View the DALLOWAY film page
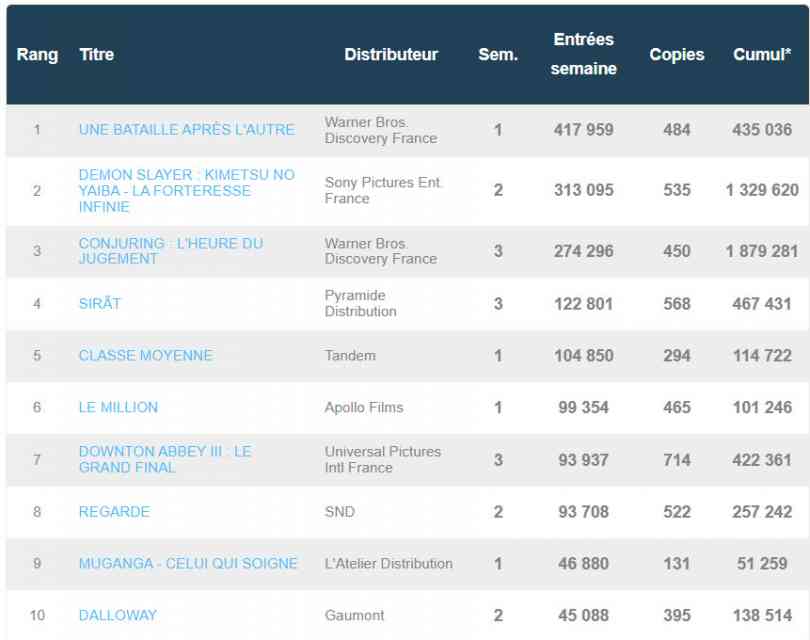The height and width of the screenshot is (640, 810). pyautogui.click(x=116, y=615)
